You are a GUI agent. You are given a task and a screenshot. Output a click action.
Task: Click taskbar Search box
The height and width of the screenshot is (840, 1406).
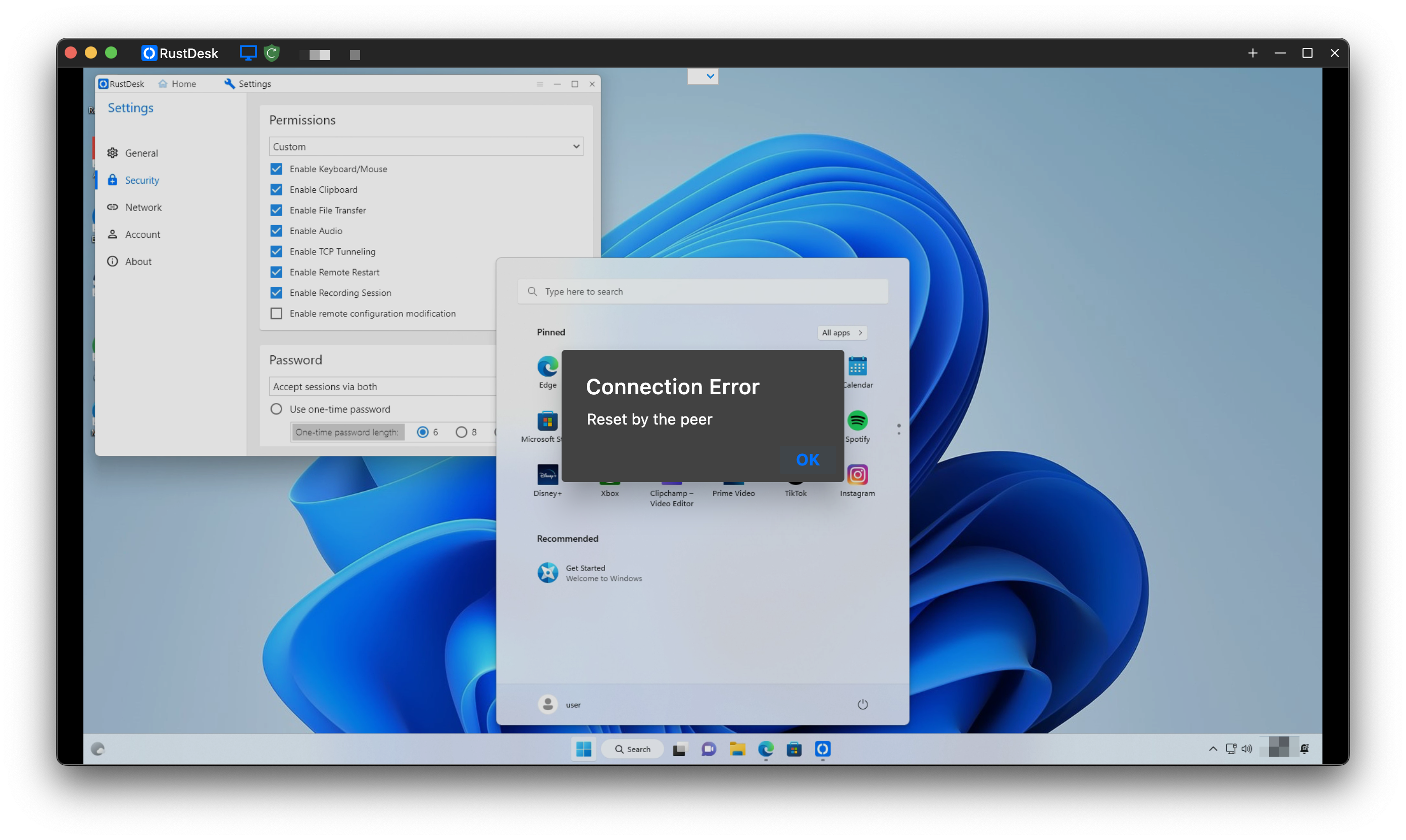tap(632, 749)
